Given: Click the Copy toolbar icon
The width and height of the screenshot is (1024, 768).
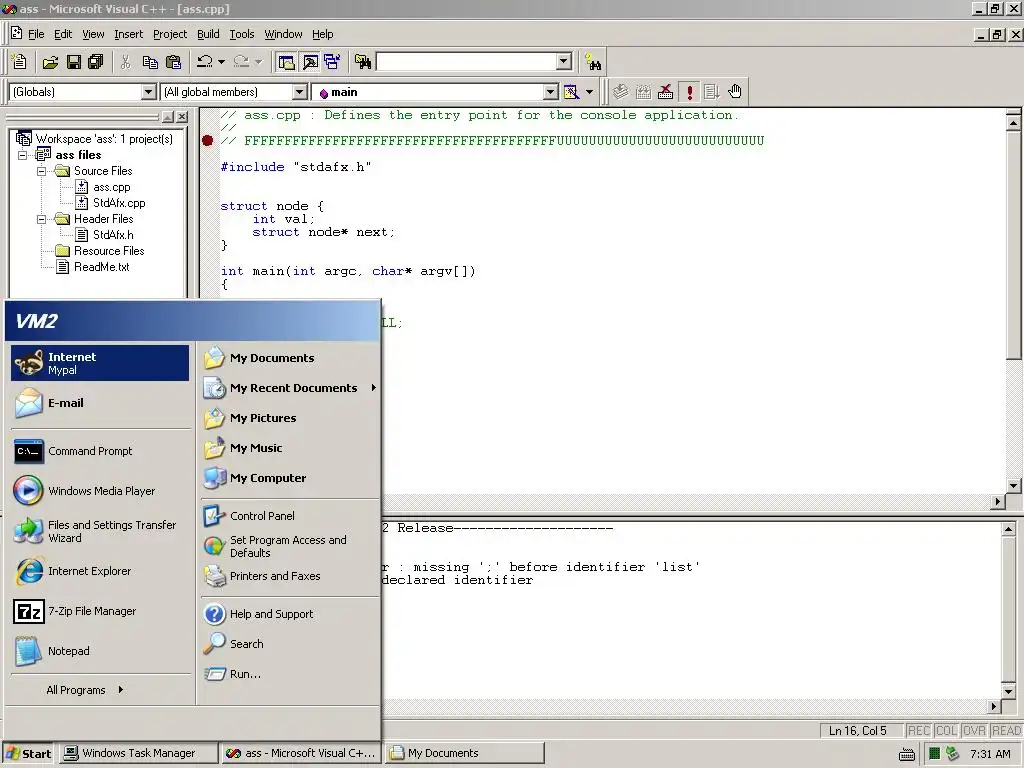Looking at the screenshot, I should pyautogui.click(x=150, y=62).
